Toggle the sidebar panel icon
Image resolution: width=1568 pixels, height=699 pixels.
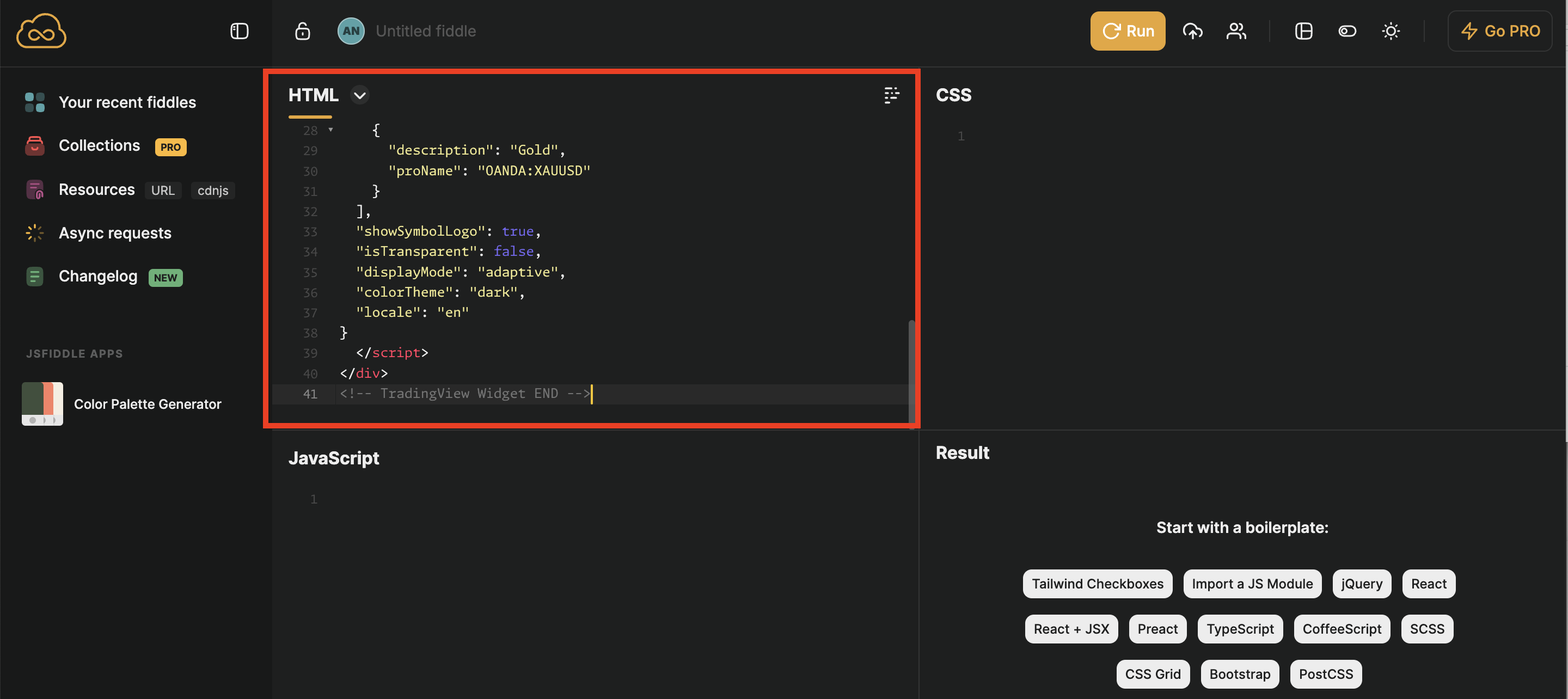239,31
